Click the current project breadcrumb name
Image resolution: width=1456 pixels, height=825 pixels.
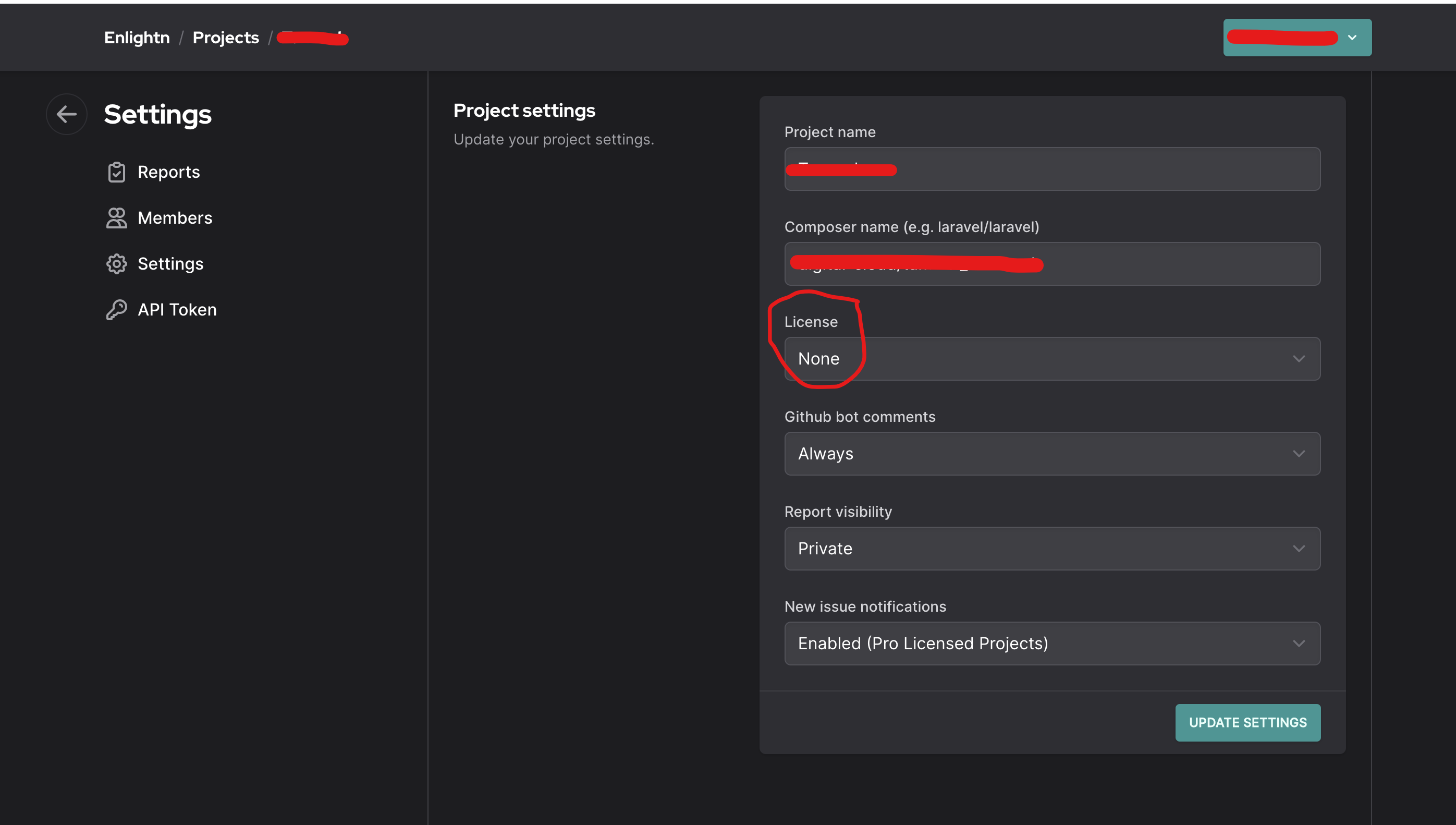tap(313, 38)
